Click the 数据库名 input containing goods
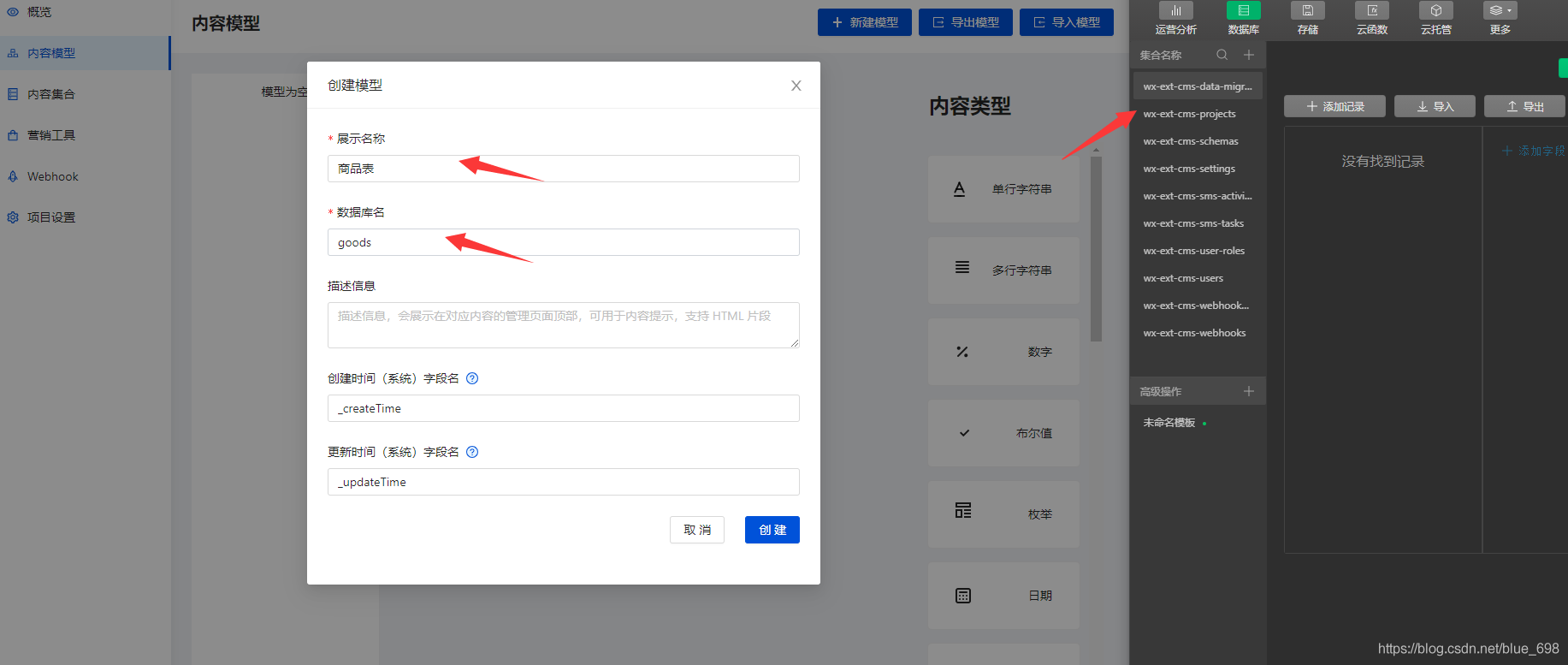The image size is (1568, 665). [563, 242]
